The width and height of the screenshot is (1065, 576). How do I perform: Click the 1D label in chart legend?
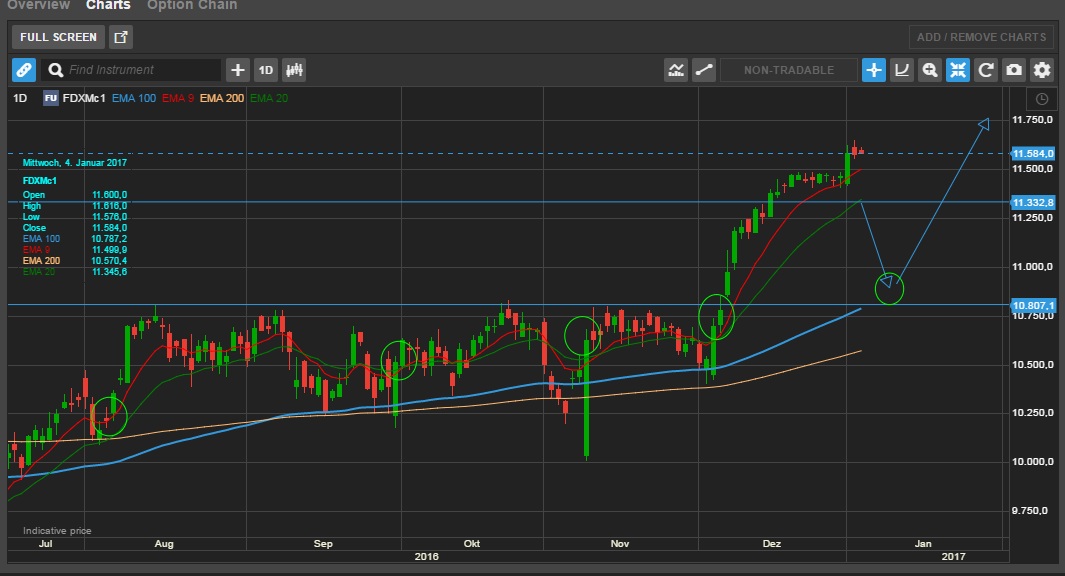(20, 98)
